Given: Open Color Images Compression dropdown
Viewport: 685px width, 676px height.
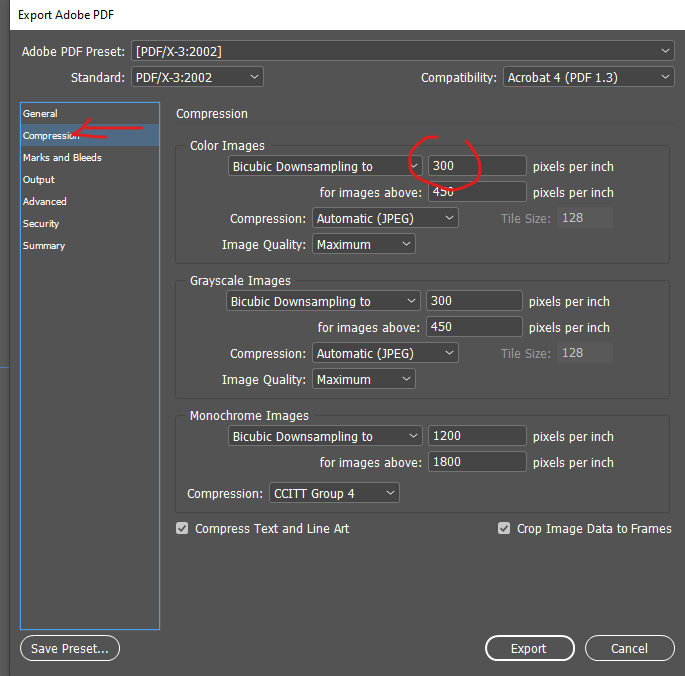Looking at the screenshot, I should pos(385,218).
